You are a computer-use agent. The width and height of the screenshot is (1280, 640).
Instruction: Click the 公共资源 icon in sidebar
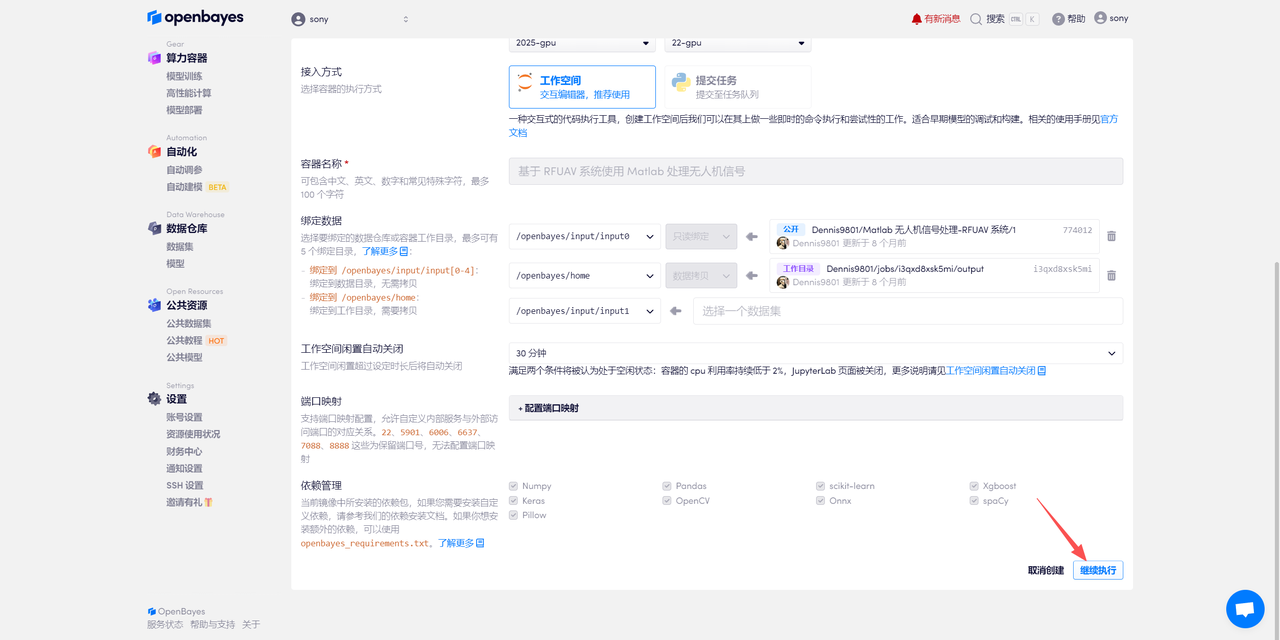point(154,305)
